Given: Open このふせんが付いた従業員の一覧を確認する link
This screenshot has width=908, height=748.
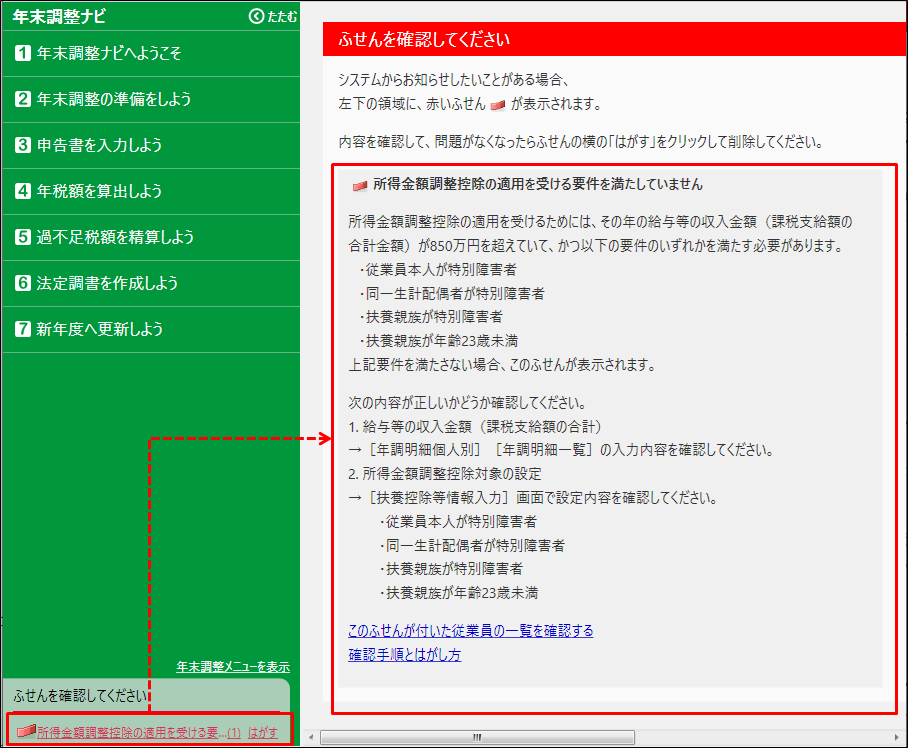Looking at the screenshot, I should tap(471, 630).
